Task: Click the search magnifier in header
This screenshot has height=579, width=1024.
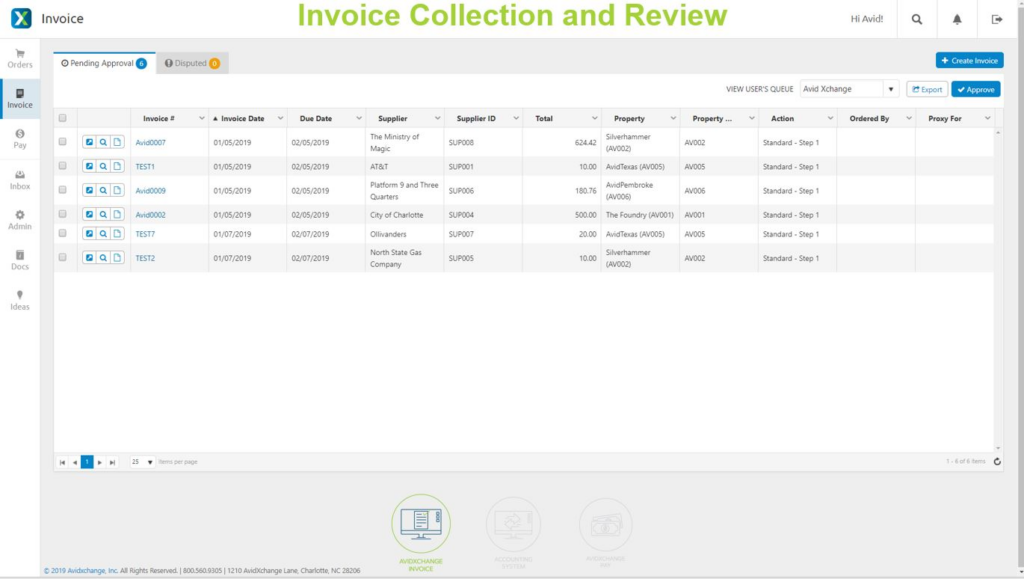Action: (x=917, y=19)
